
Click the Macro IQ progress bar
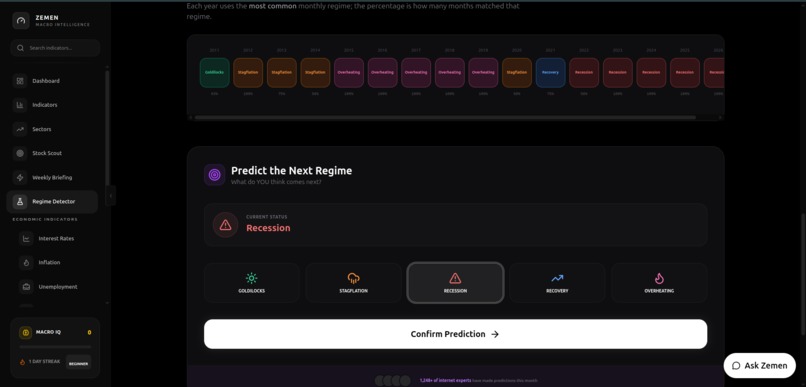[x=55, y=347]
